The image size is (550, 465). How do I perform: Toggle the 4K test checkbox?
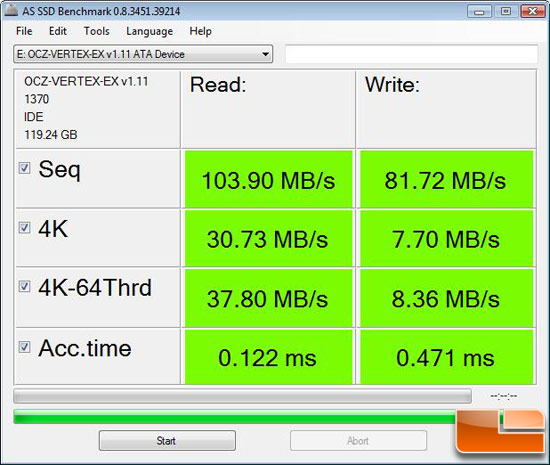24,228
